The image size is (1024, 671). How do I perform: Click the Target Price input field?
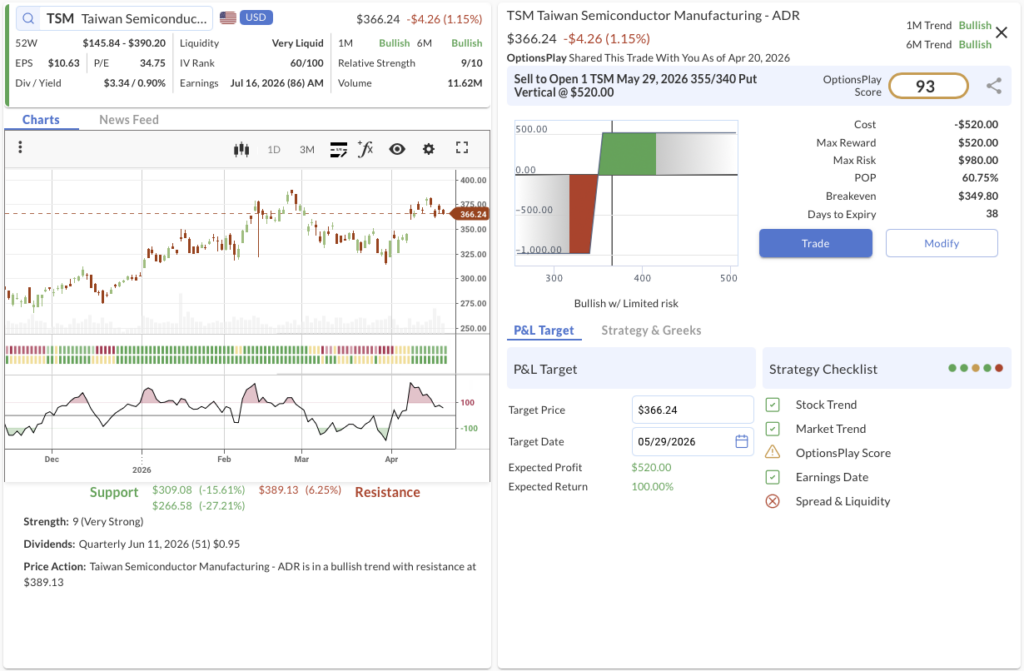click(x=692, y=409)
